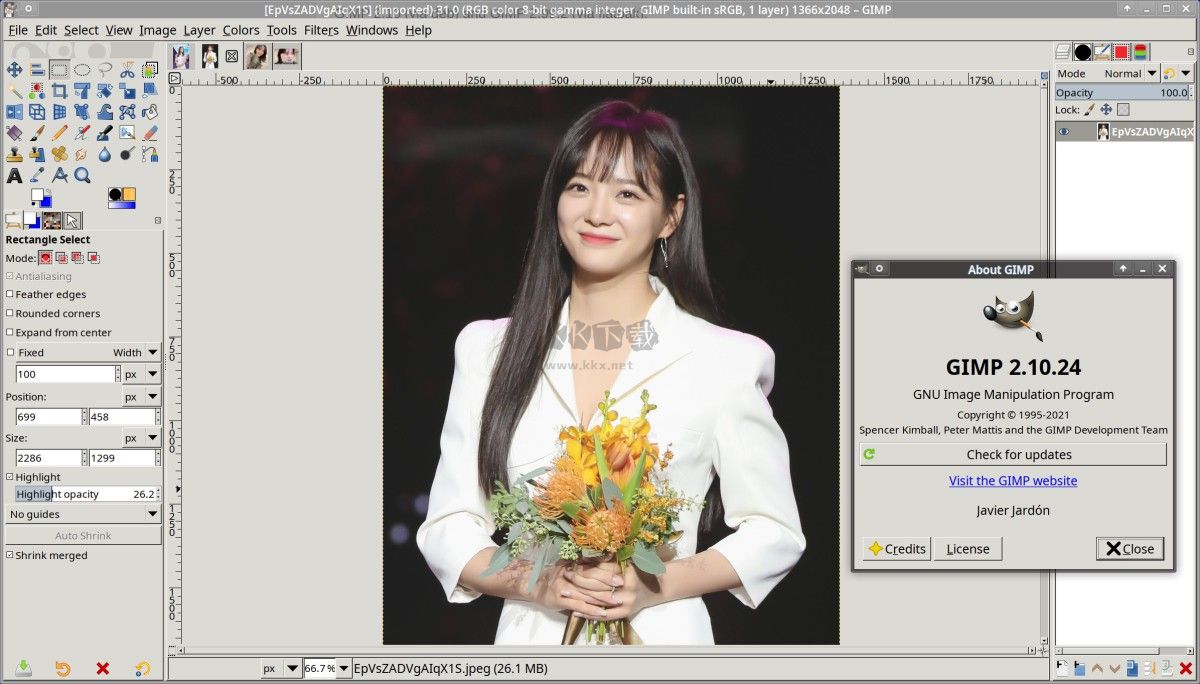Open the Filters menu
The height and width of the screenshot is (684, 1200).
(x=321, y=30)
